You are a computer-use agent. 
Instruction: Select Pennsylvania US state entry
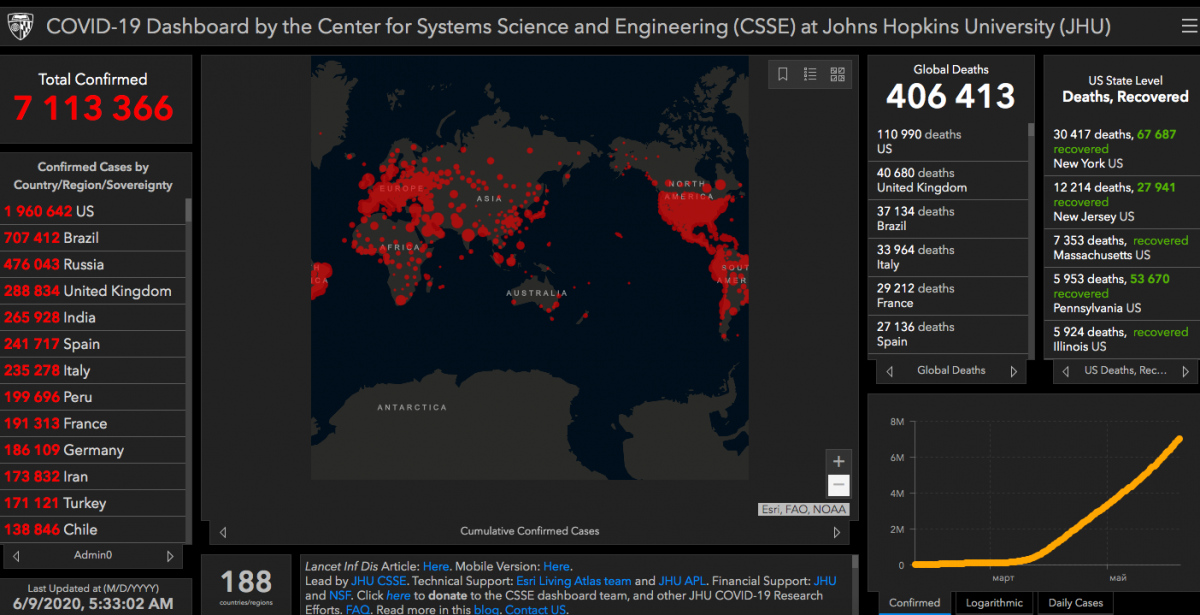1122,294
